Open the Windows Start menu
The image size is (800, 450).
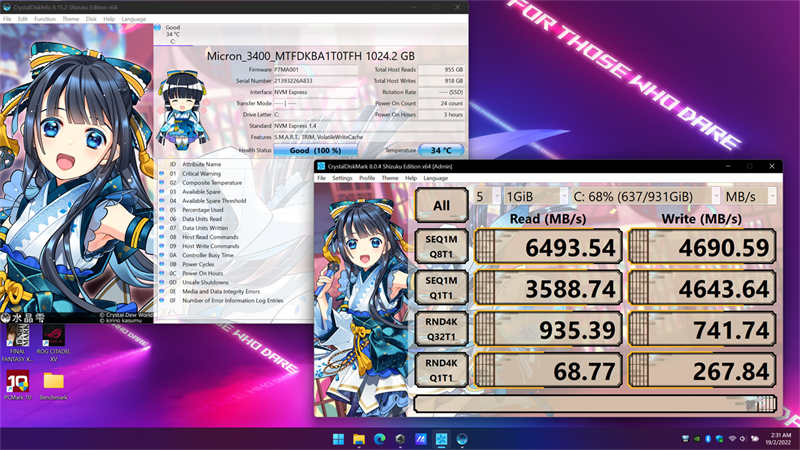click(338, 439)
